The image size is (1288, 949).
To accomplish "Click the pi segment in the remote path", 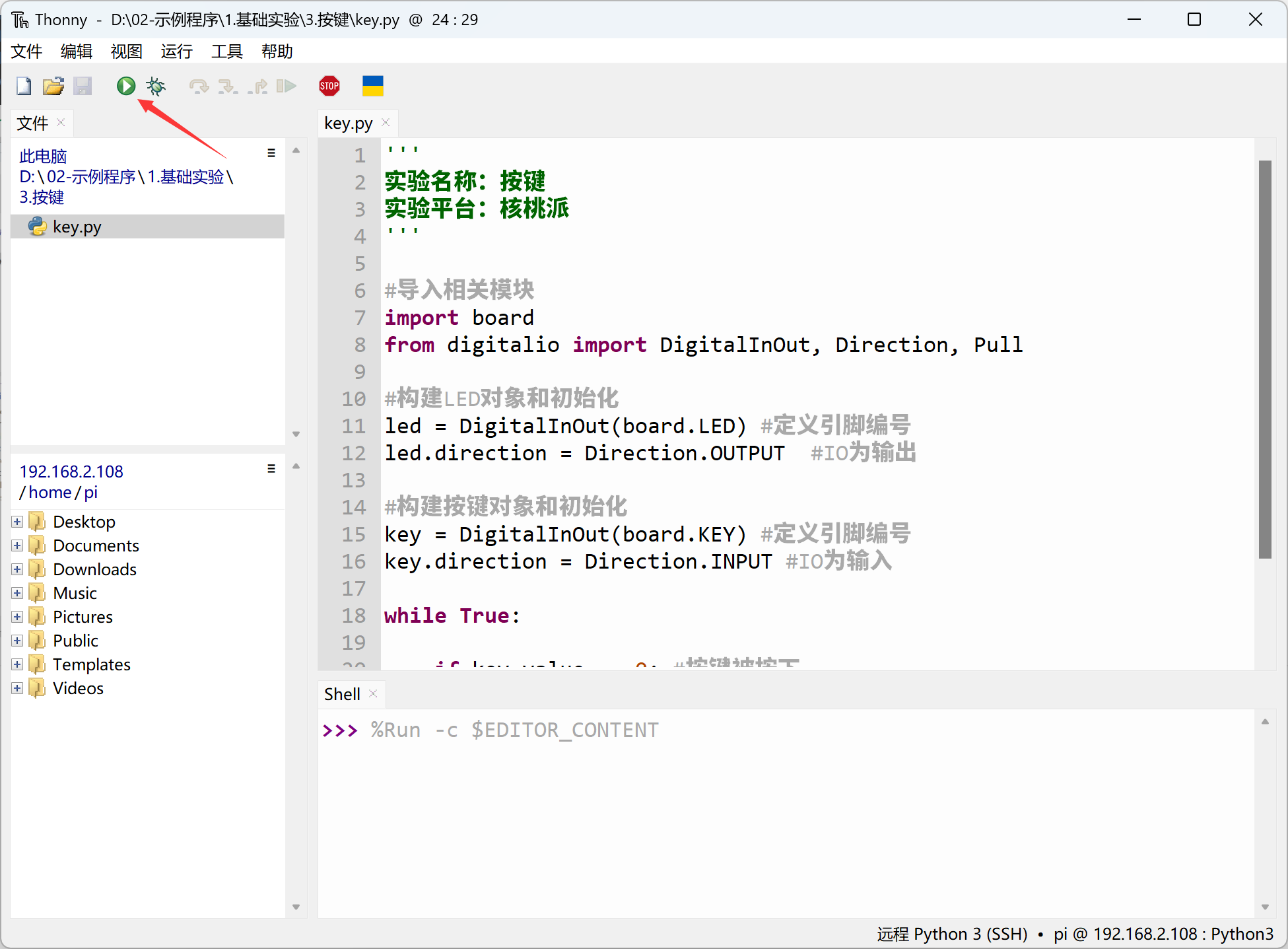I will (91, 492).
